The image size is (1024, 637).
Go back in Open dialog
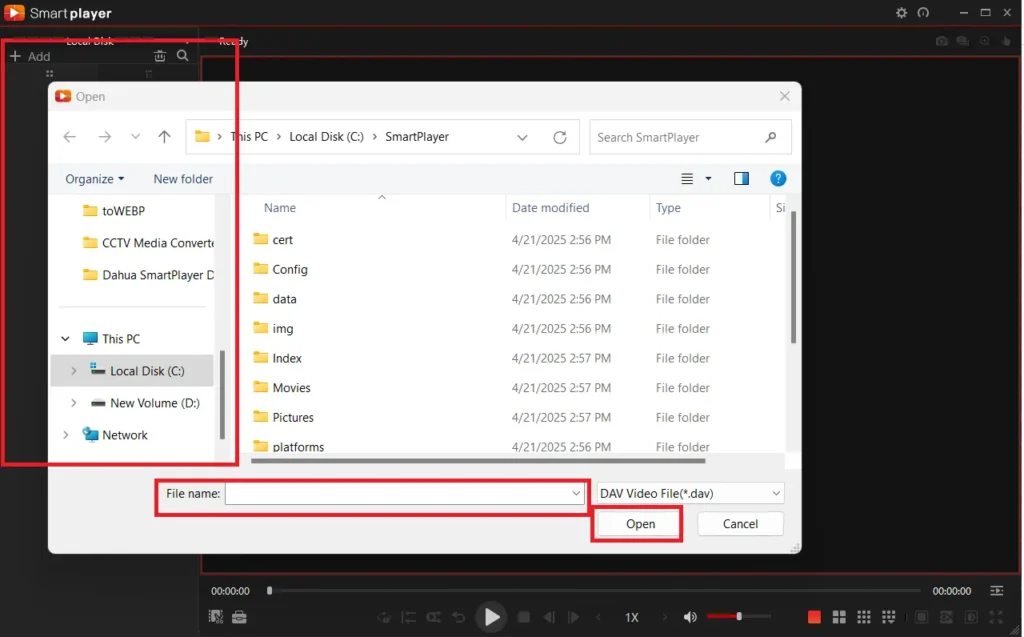69,137
